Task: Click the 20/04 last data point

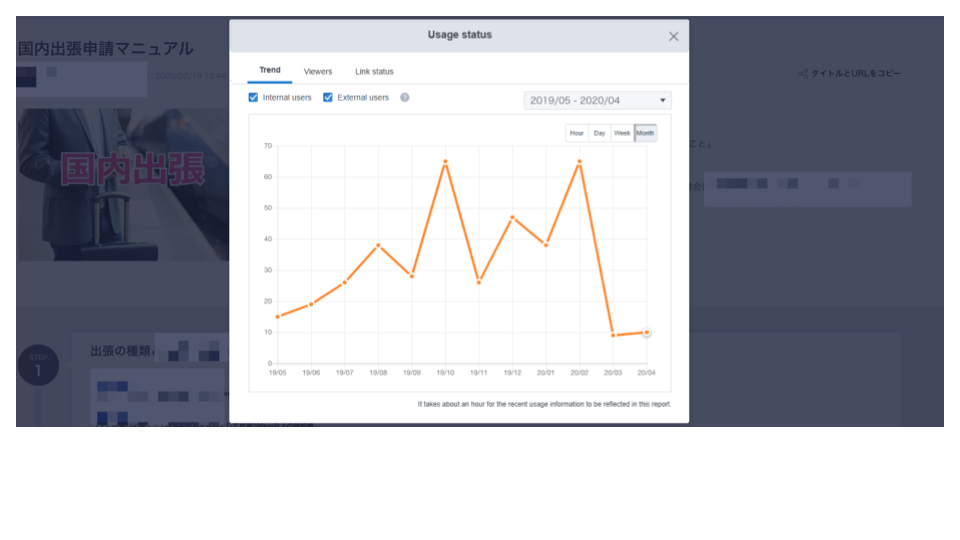Action: point(646,332)
